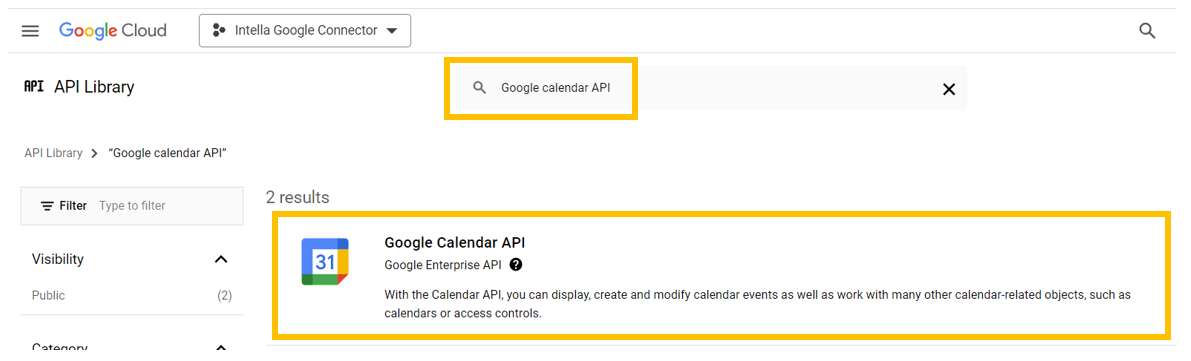Click the Calendar API description text
Screen dimensions: 1191x361
pyautogui.click(x=758, y=303)
